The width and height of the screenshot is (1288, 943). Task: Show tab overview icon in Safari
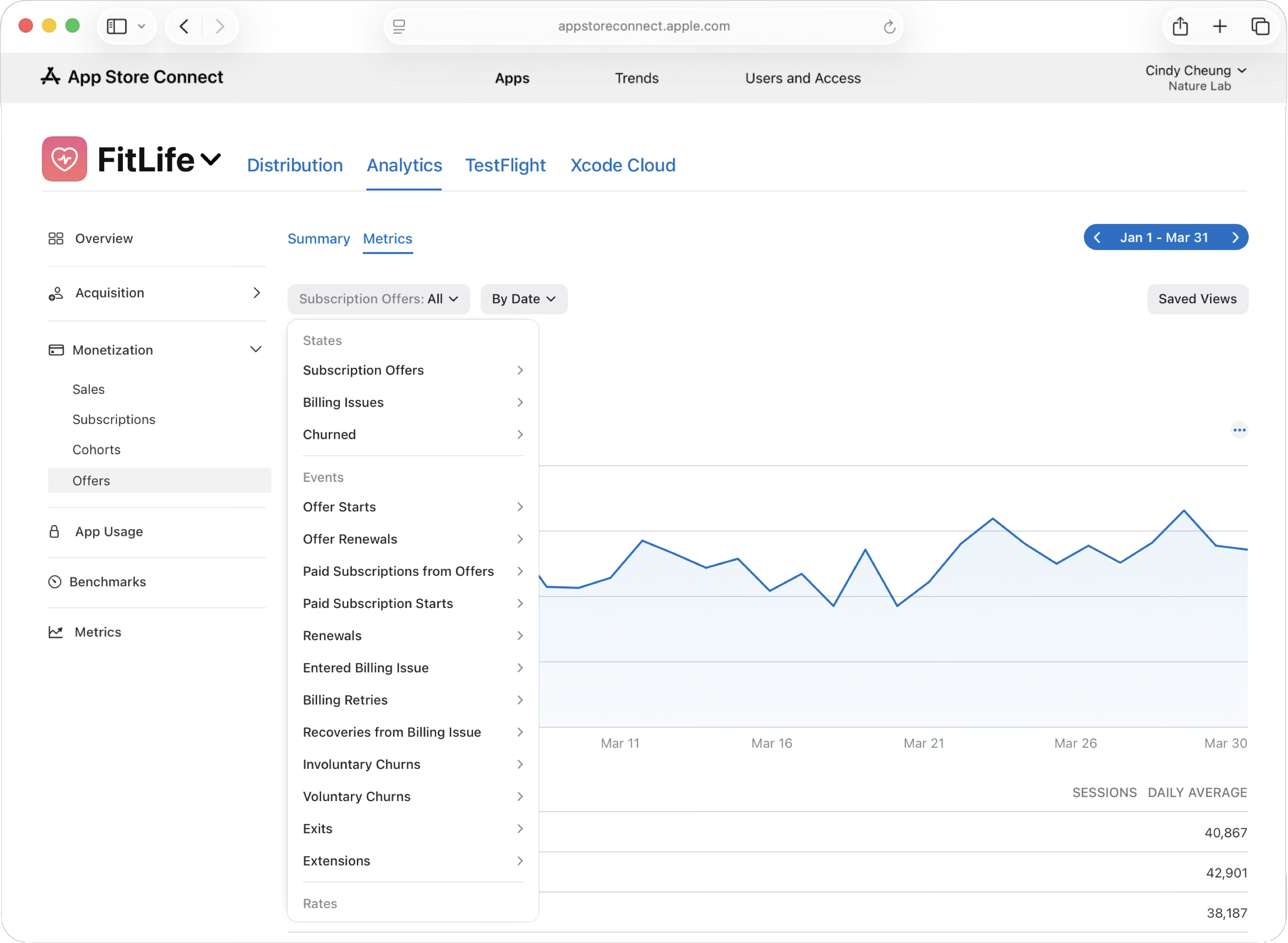coord(1260,26)
